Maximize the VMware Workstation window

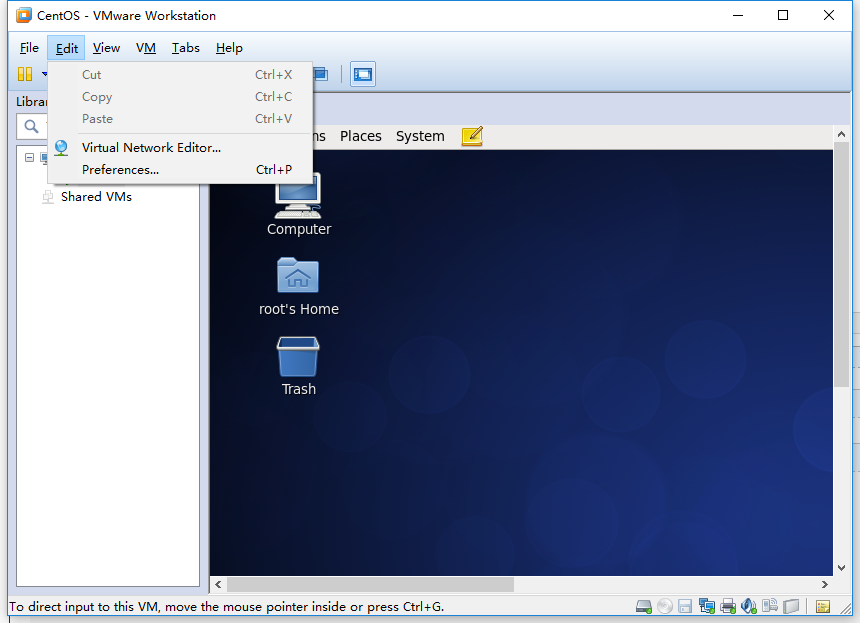(783, 15)
